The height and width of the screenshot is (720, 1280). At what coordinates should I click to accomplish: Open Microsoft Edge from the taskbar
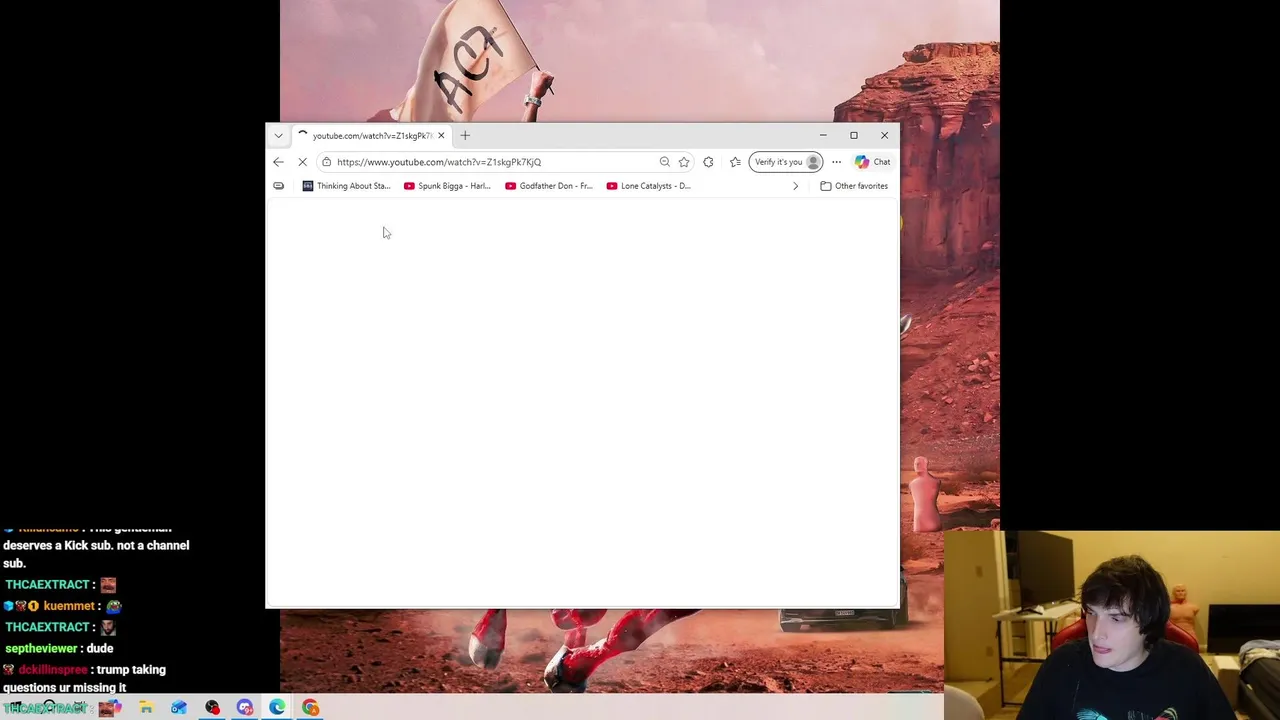(x=278, y=708)
